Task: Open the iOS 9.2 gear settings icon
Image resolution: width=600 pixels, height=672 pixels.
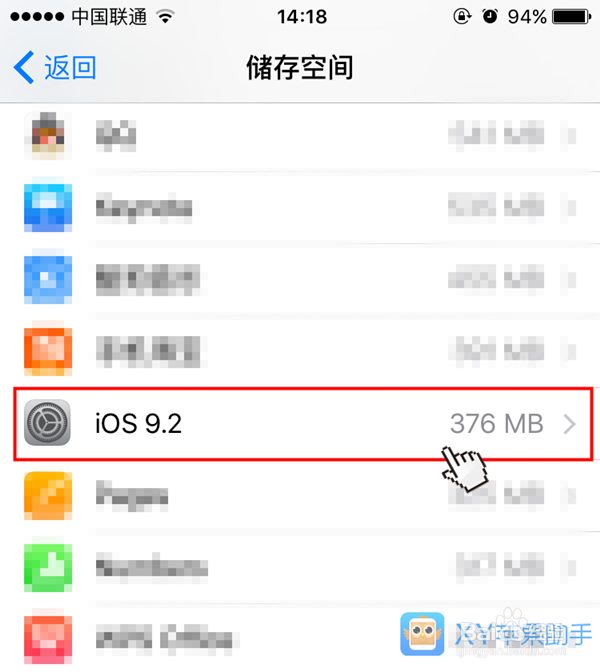Action: pos(47,423)
